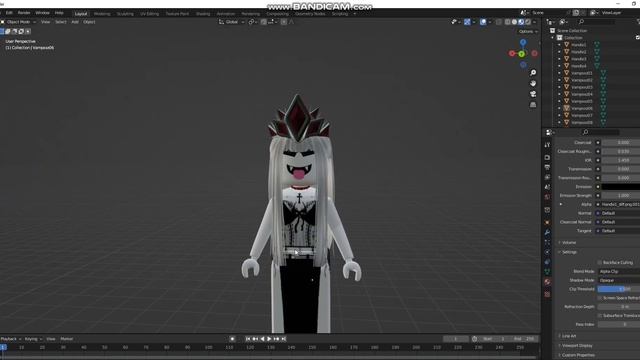Click the Emission Strength value field
640x360 pixels.
620,196
